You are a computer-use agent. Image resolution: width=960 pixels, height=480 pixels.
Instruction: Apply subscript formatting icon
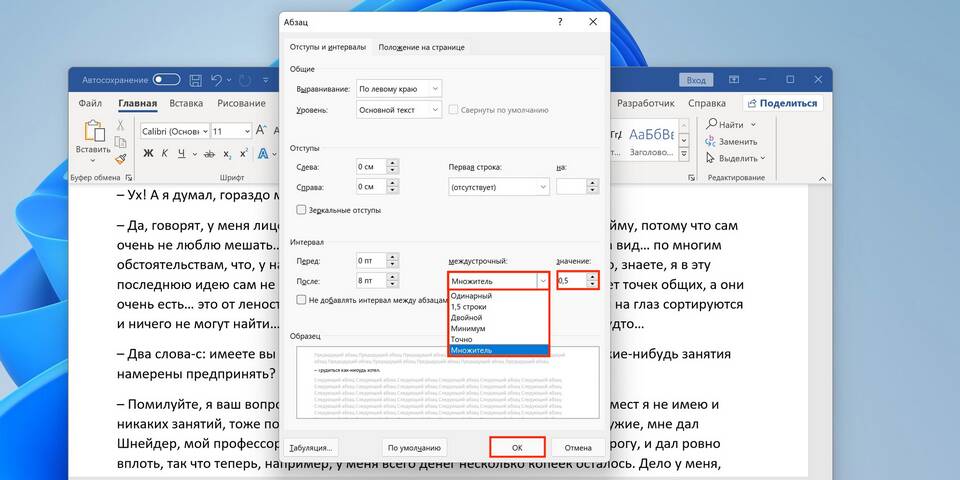227,153
